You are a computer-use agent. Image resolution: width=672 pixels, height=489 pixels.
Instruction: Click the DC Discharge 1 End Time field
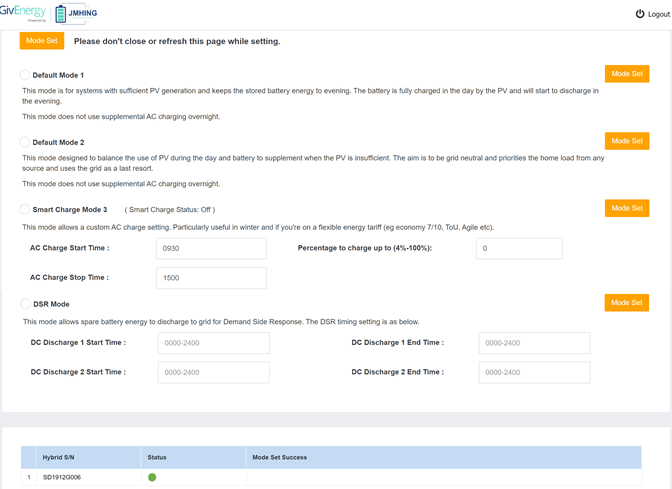pyautogui.click(x=534, y=343)
